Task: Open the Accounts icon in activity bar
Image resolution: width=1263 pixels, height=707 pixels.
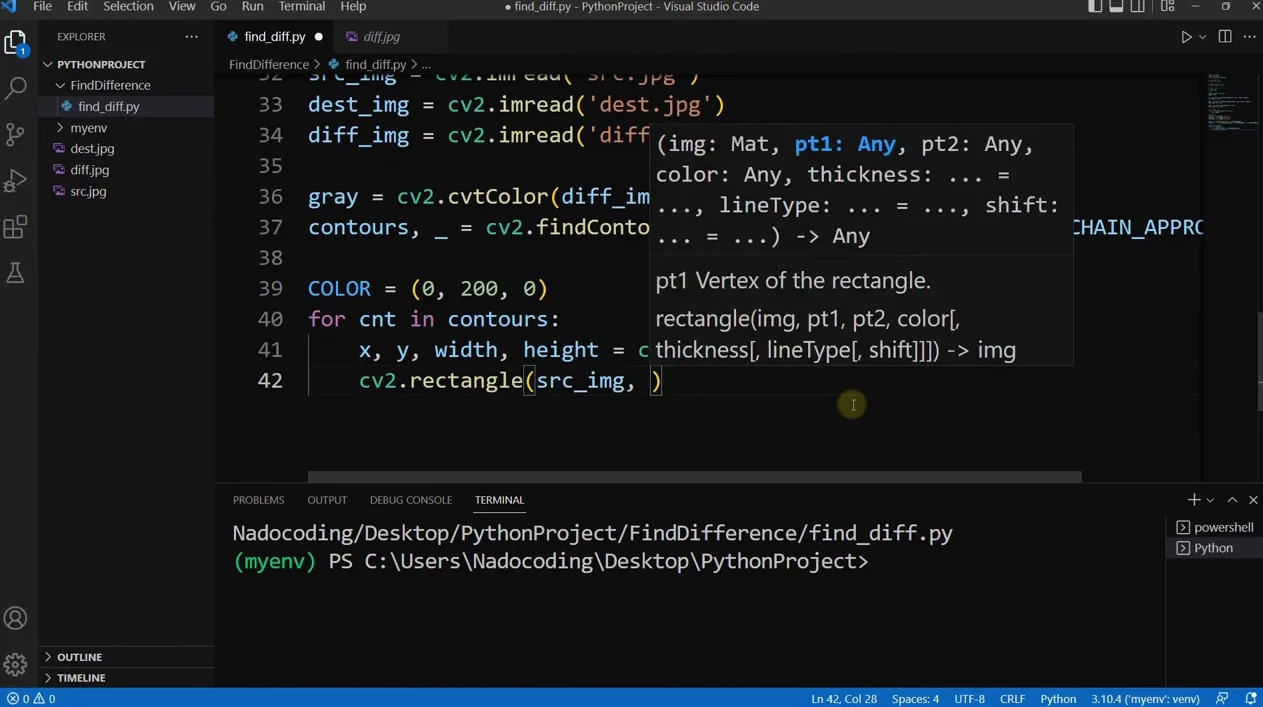Action: tap(16, 619)
